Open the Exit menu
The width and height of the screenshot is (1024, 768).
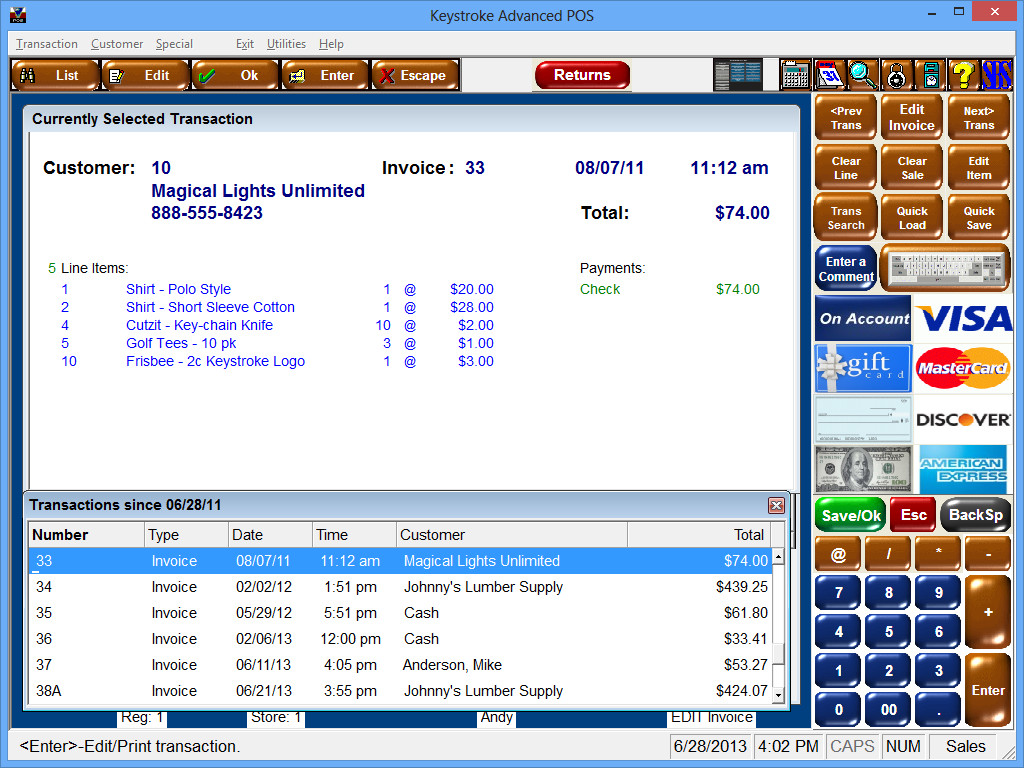pyautogui.click(x=245, y=44)
